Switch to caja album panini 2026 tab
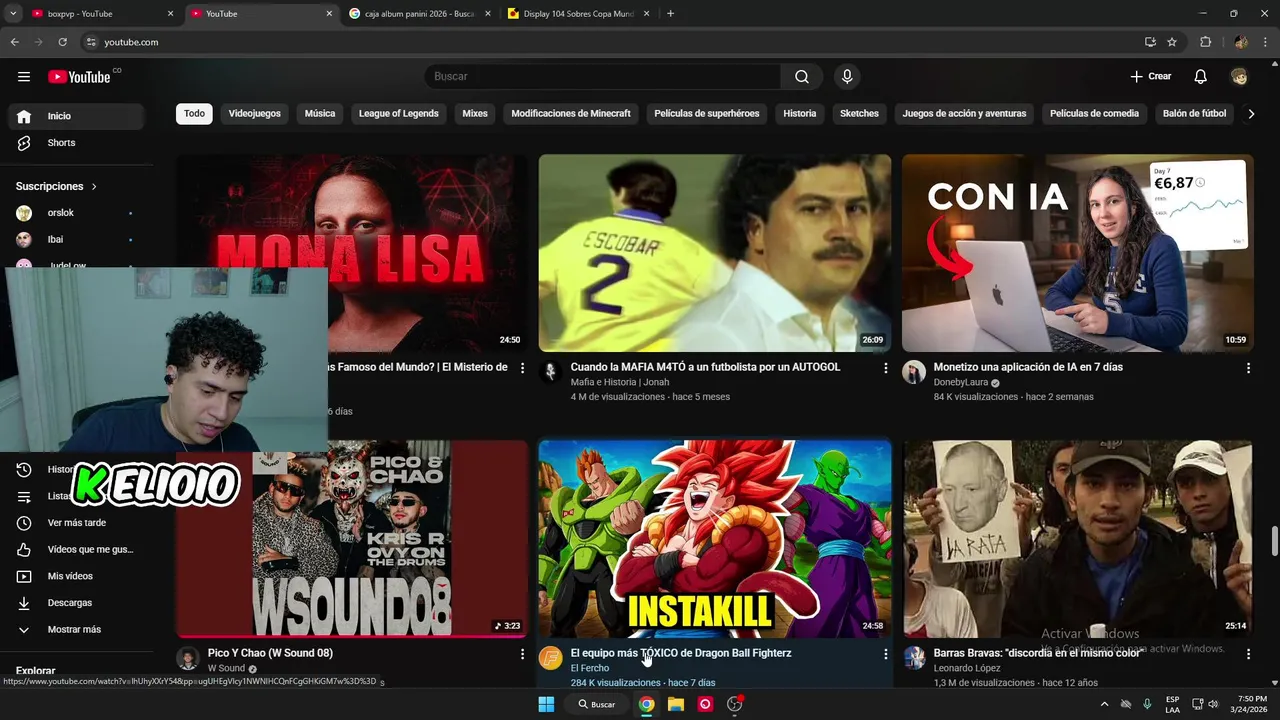This screenshot has width=1280, height=720. [420, 14]
